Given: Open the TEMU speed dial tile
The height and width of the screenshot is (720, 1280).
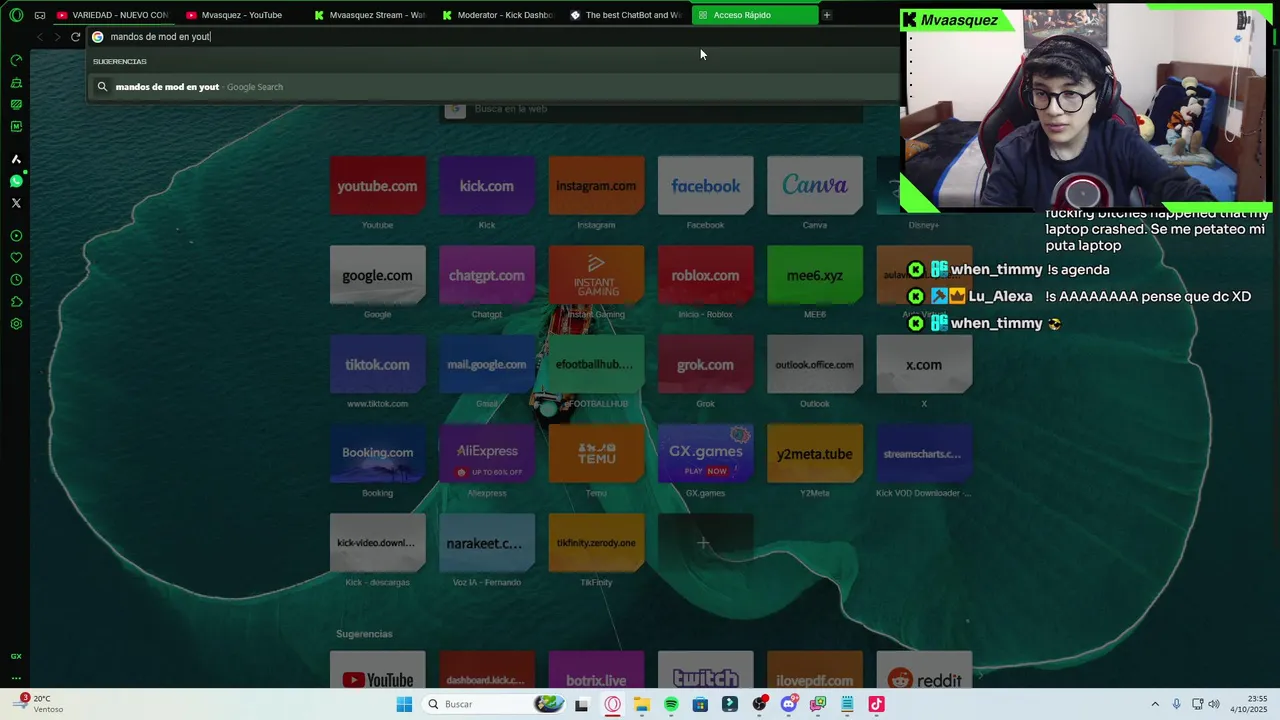Looking at the screenshot, I should [596, 453].
